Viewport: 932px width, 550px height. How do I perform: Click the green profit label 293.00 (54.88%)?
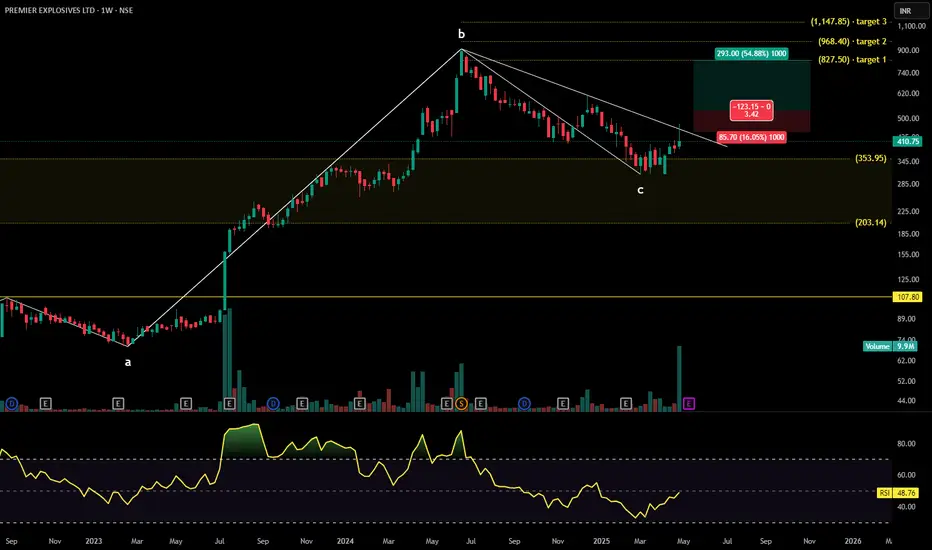point(751,54)
